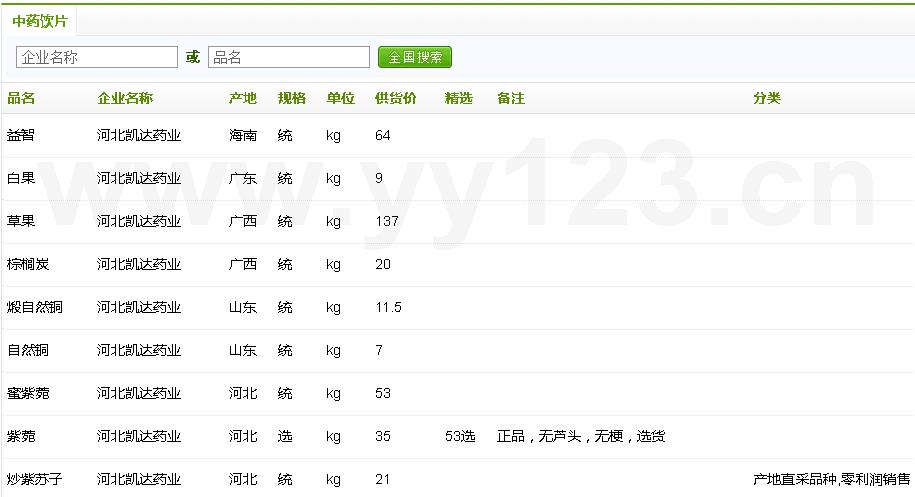
Task: Click 河北 origin in the 紫菀 row
Action: point(243,436)
